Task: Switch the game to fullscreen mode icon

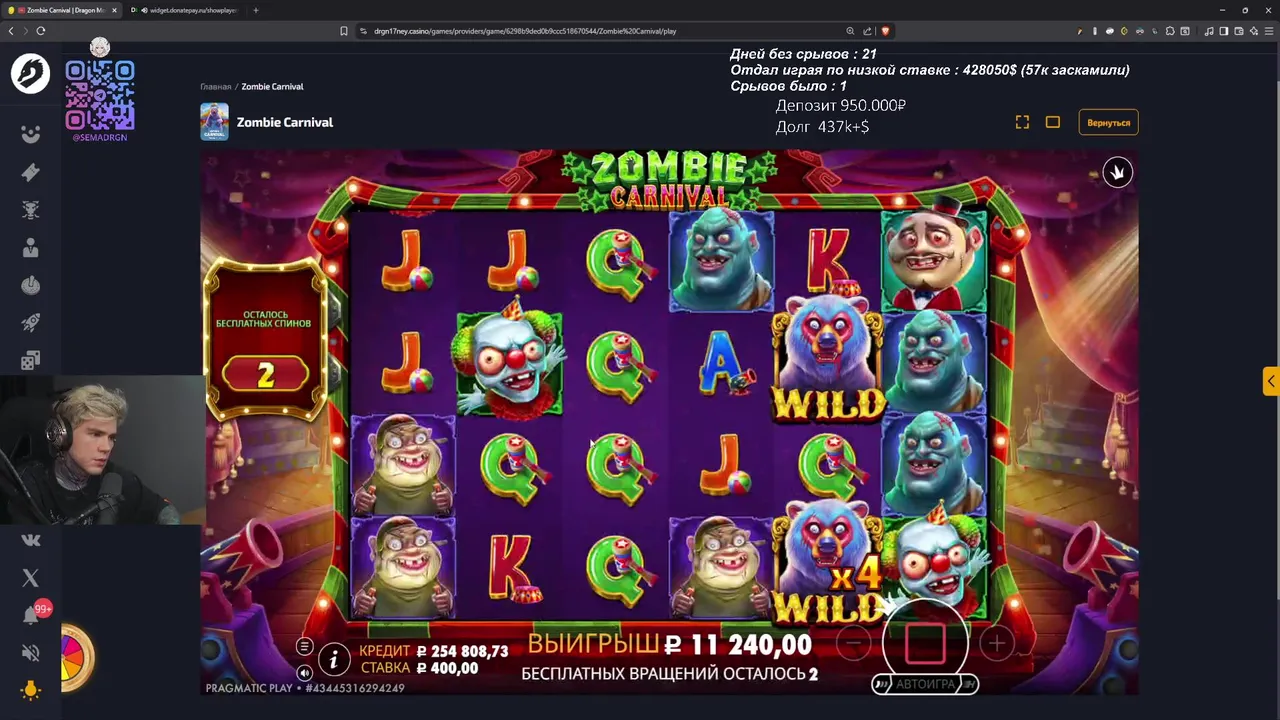Action: pos(1022,122)
